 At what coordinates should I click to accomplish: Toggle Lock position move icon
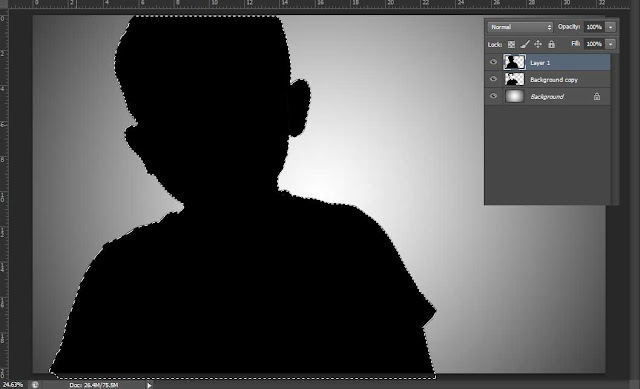coord(538,44)
